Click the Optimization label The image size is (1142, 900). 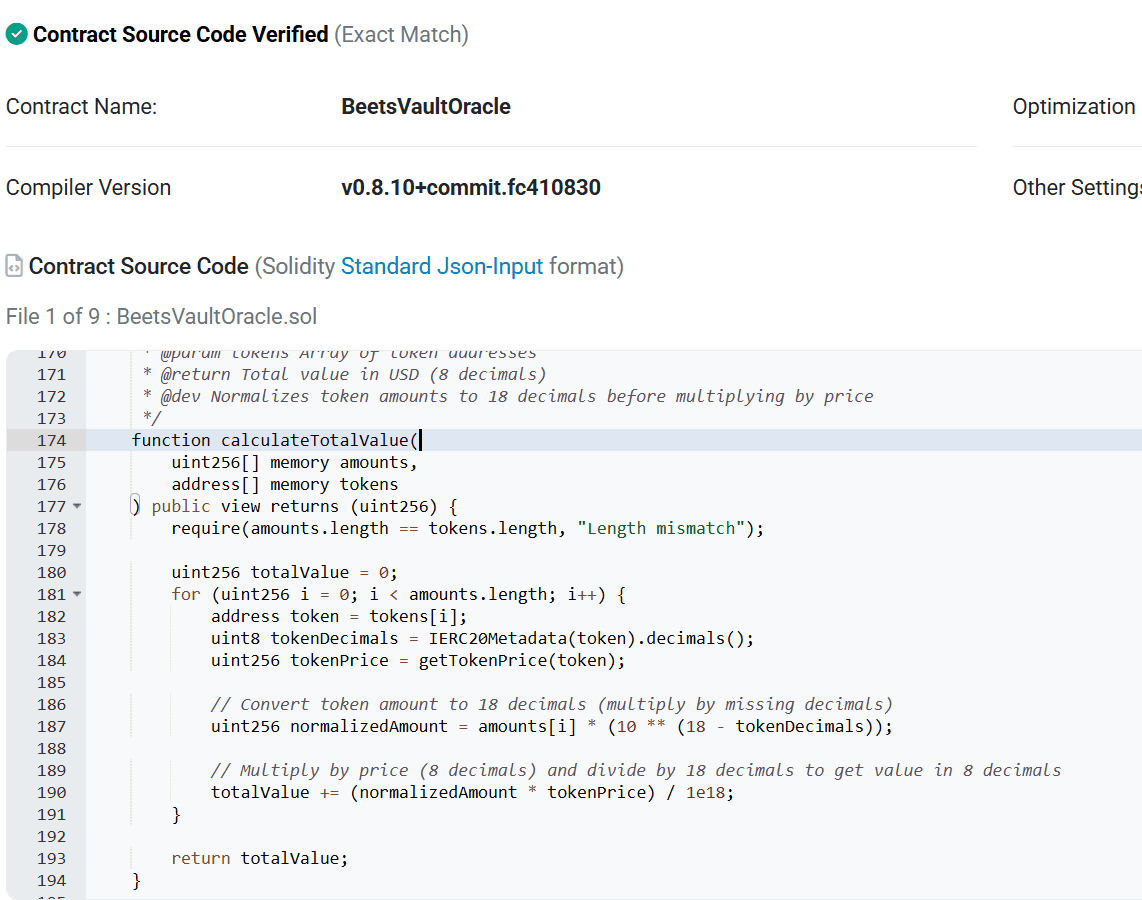click(x=1073, y=107)
